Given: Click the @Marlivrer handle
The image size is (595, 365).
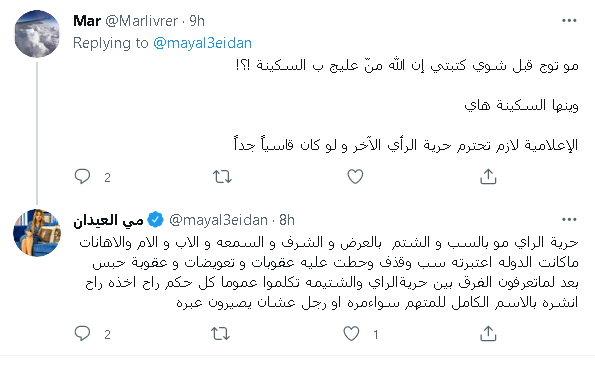Looking at the screenshot, I should (142, 21).
